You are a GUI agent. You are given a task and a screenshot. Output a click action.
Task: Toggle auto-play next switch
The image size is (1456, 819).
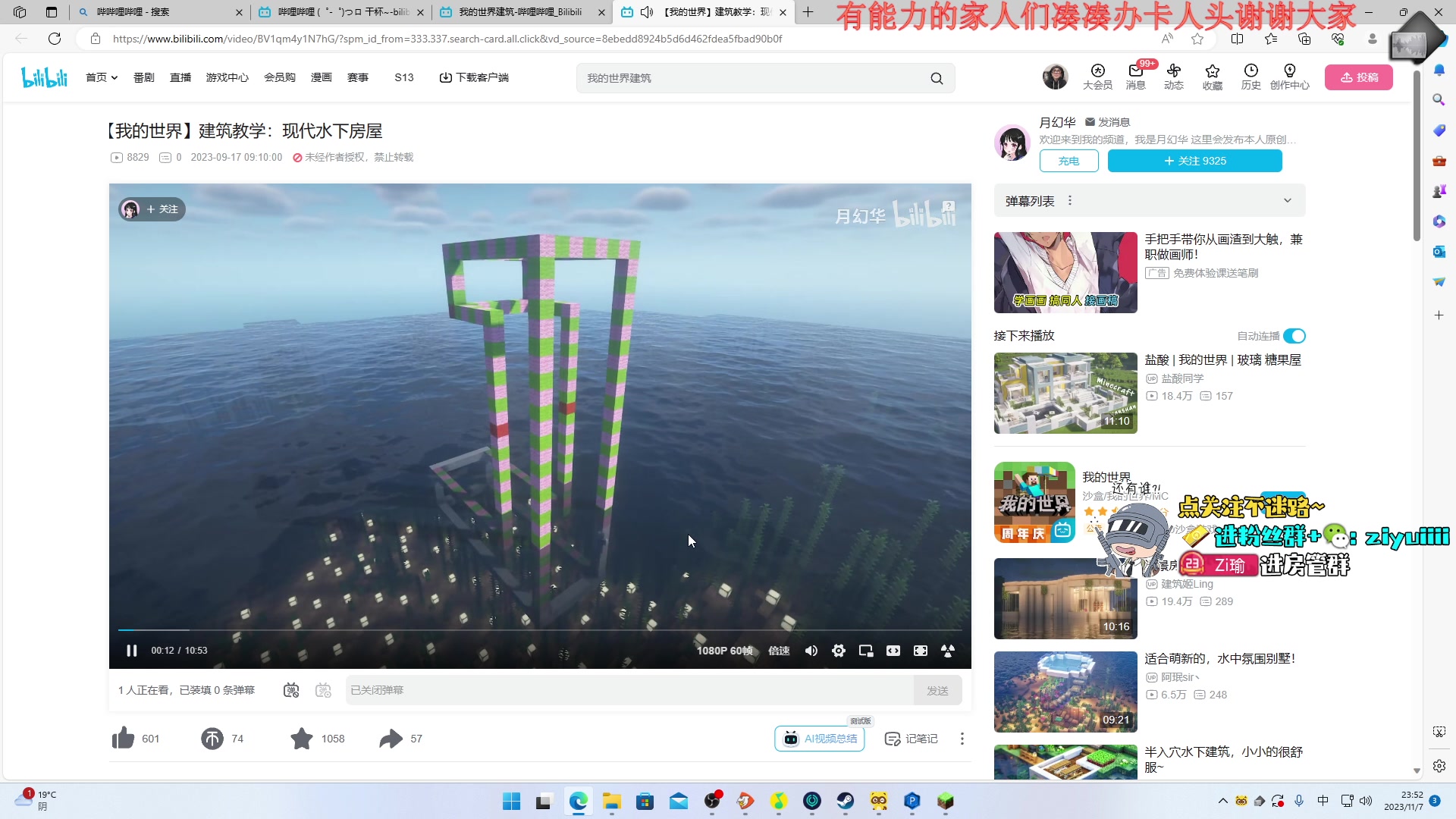pos(1294,336)
